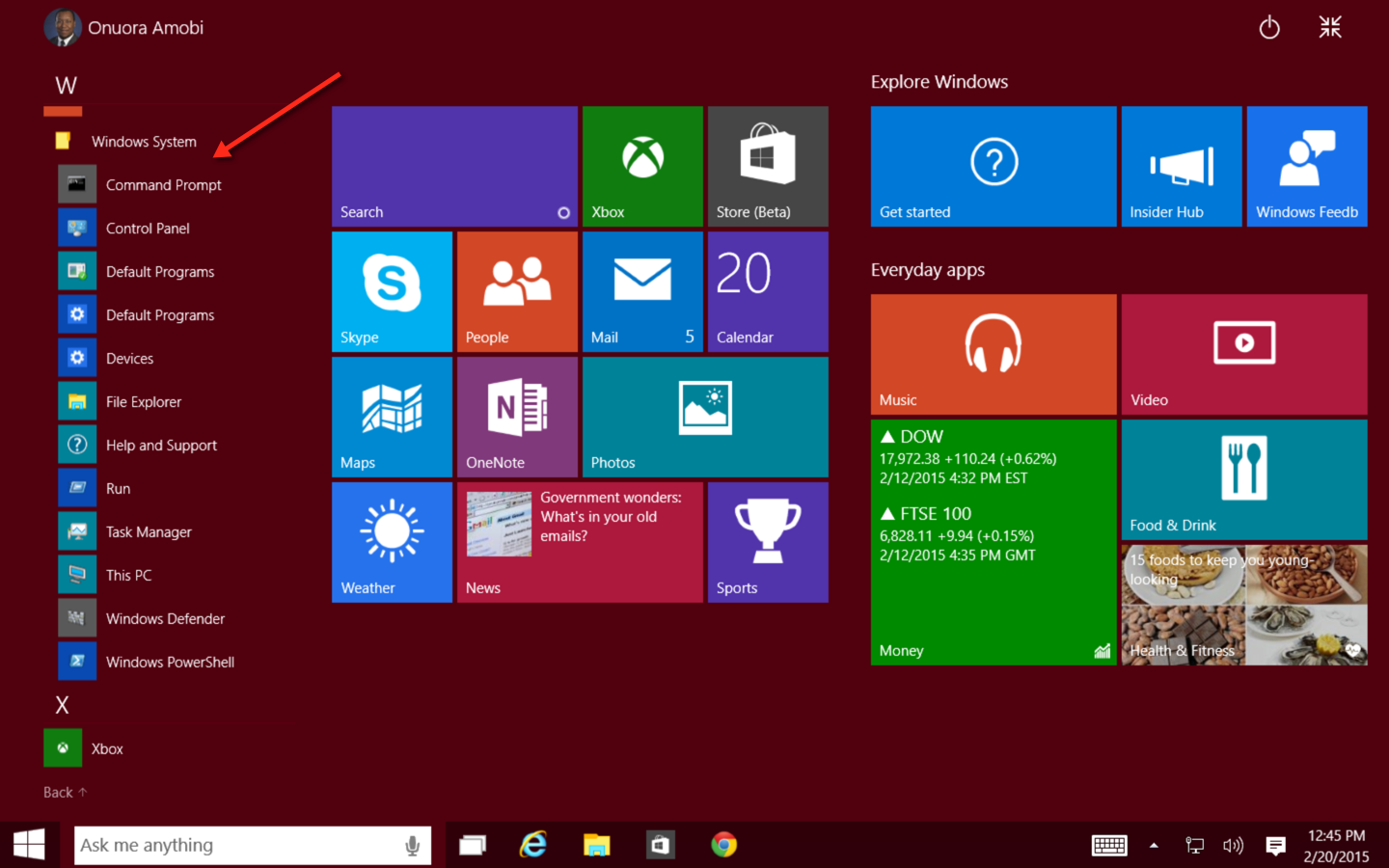This screenshot has width=1389, height=868.
Task: Show hidden system tray icons
Action: [1154, 846]
